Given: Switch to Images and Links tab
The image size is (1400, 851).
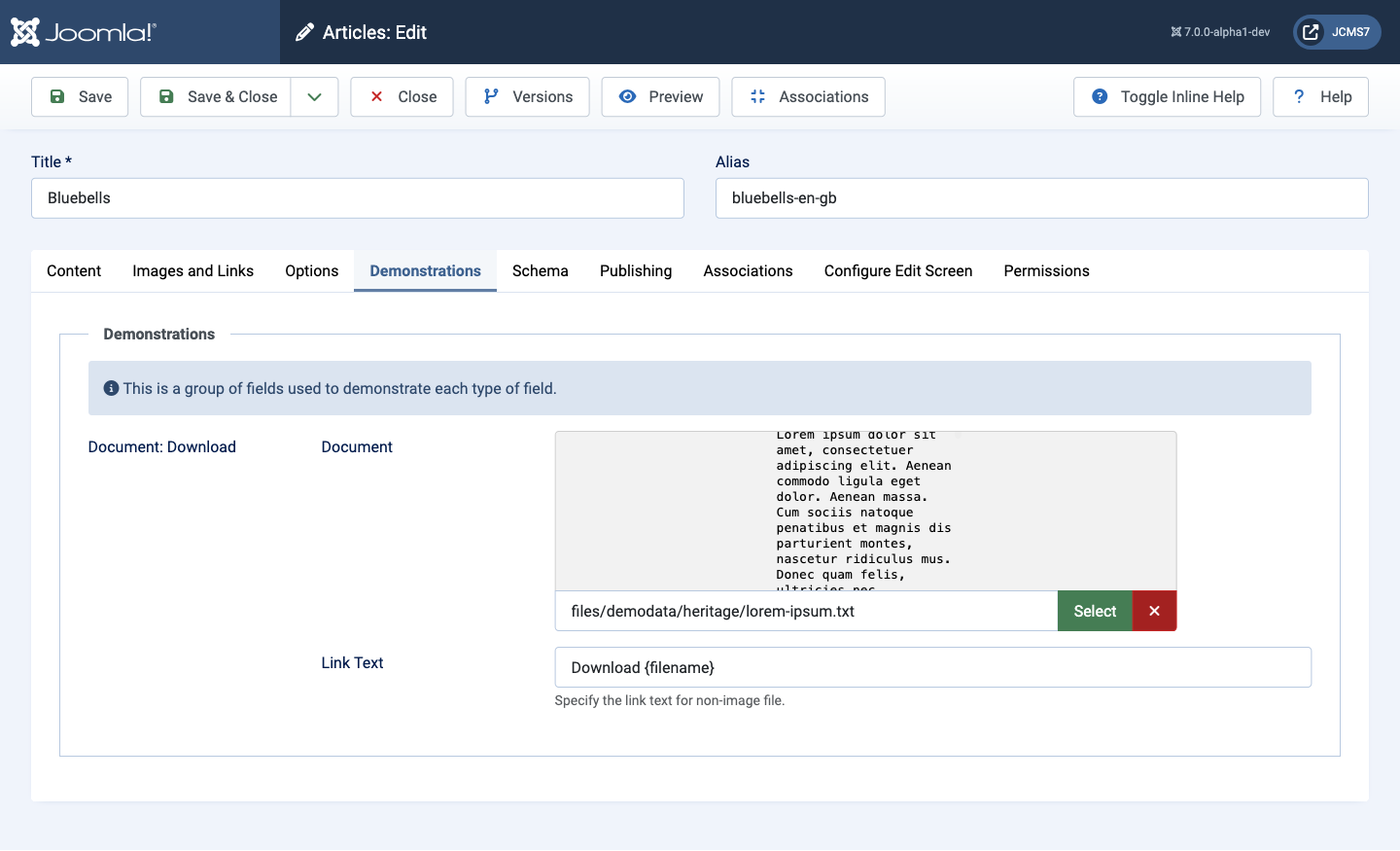Looking at the screenshot, I should pos(192,270).
